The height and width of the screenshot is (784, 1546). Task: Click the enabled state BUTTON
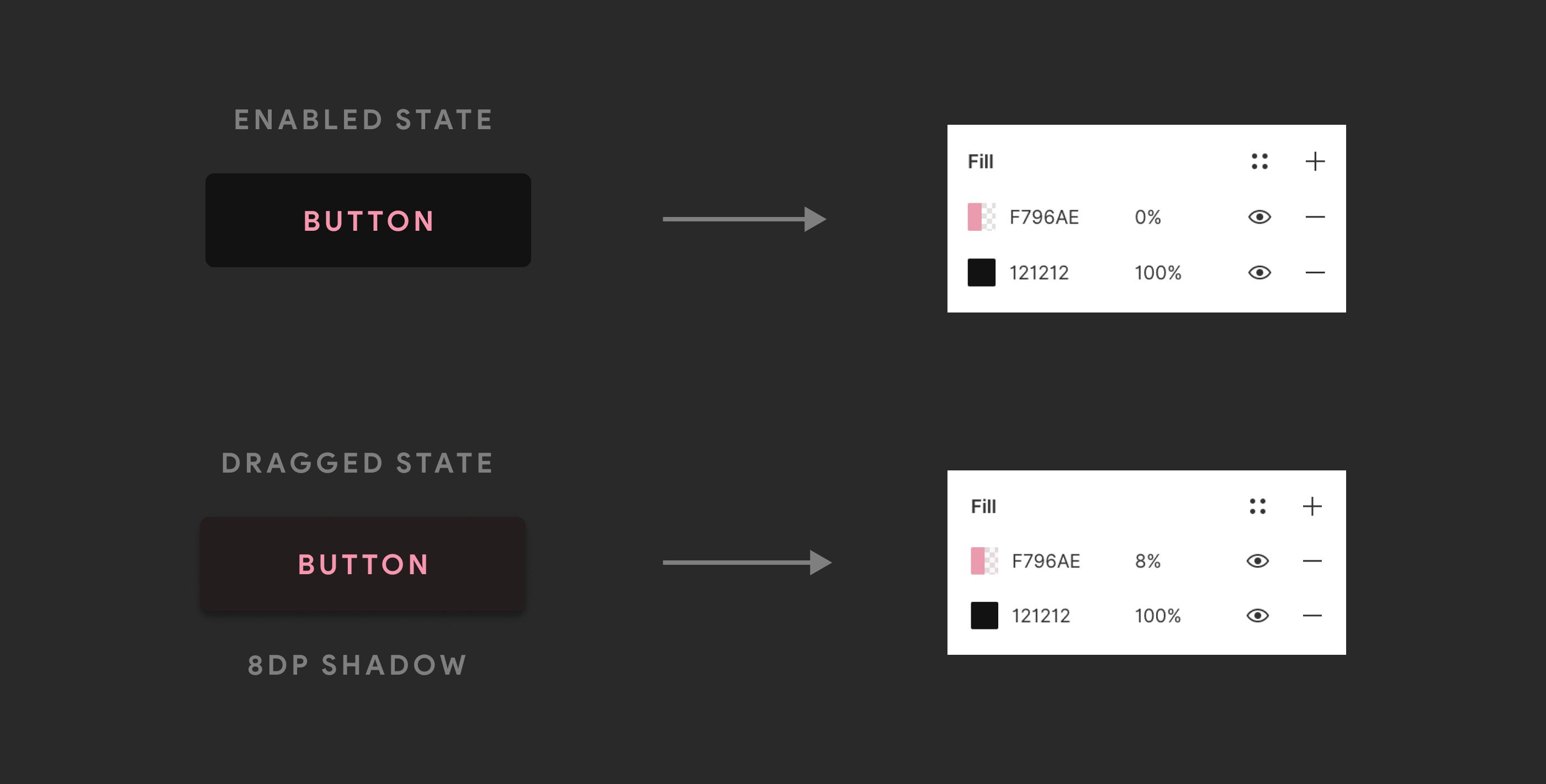368,220
